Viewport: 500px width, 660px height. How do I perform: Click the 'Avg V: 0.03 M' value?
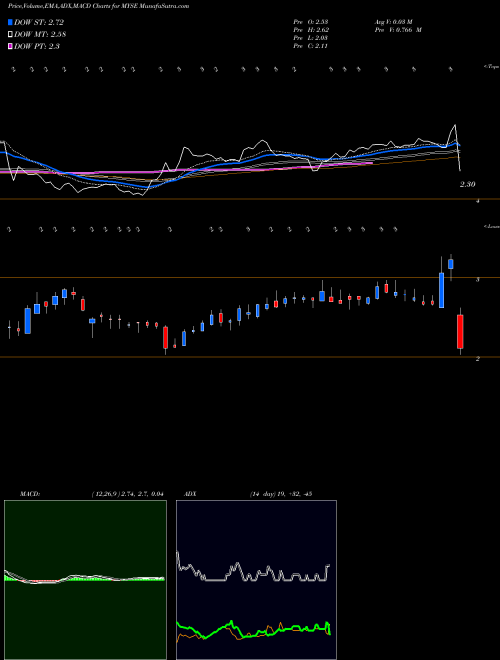pyautogui.click(x=394, y=21)
